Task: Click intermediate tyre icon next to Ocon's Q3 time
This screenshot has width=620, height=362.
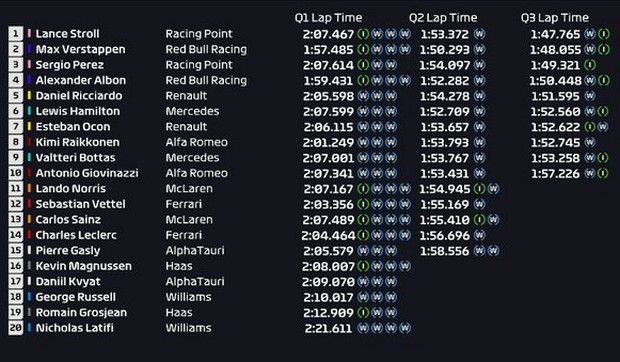Action: click(x=590, y=127)
